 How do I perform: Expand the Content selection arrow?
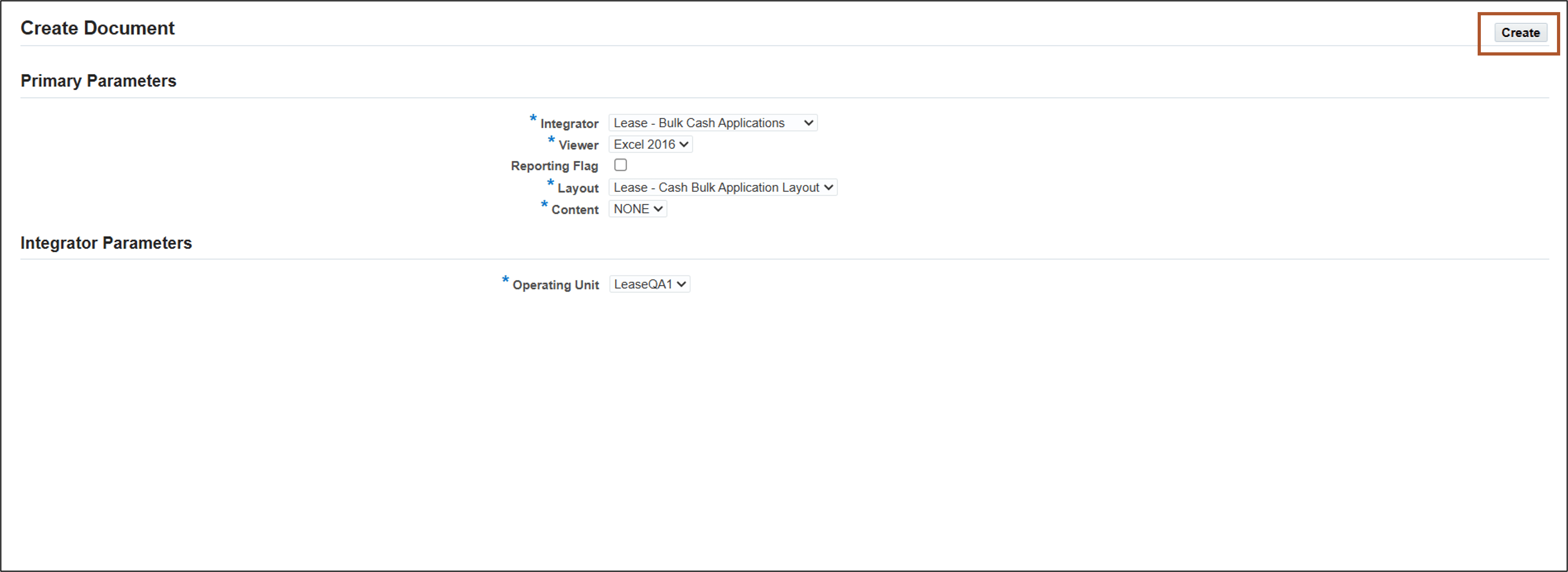(x=658, y=208)
